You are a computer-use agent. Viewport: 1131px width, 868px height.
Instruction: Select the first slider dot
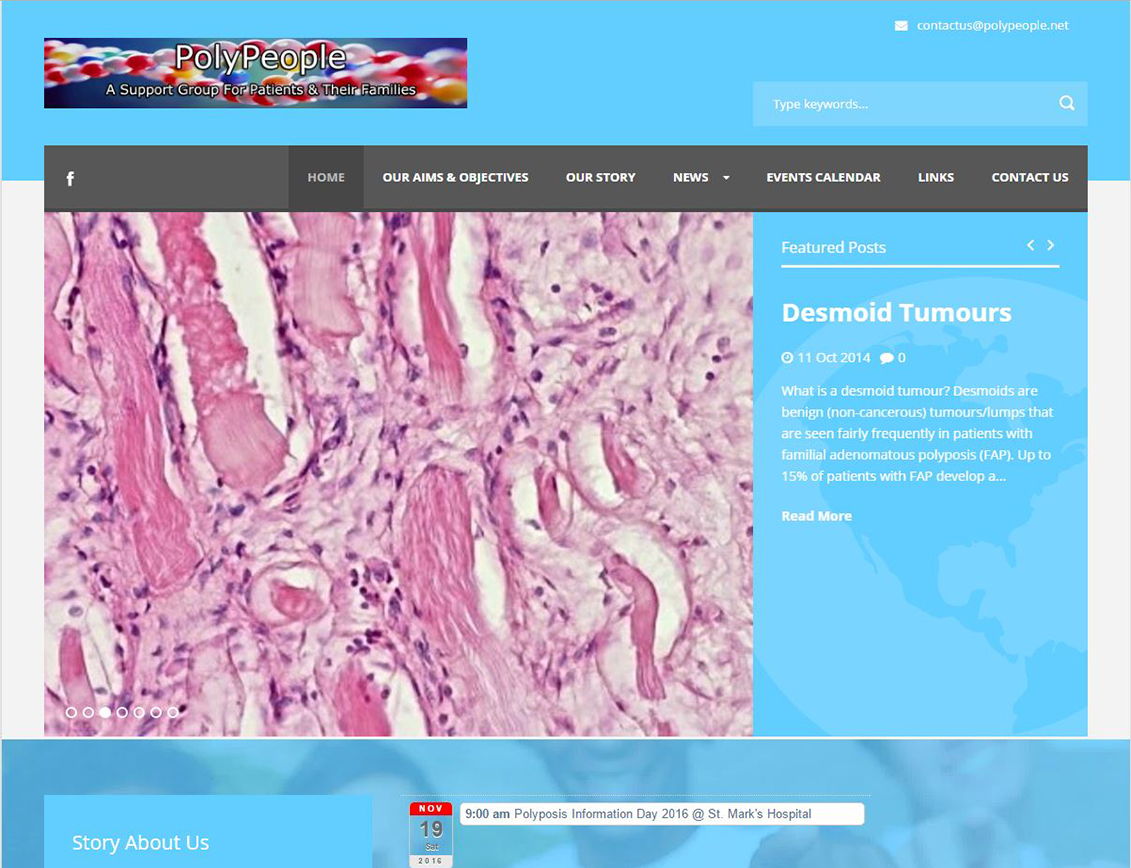pos(71,712)
